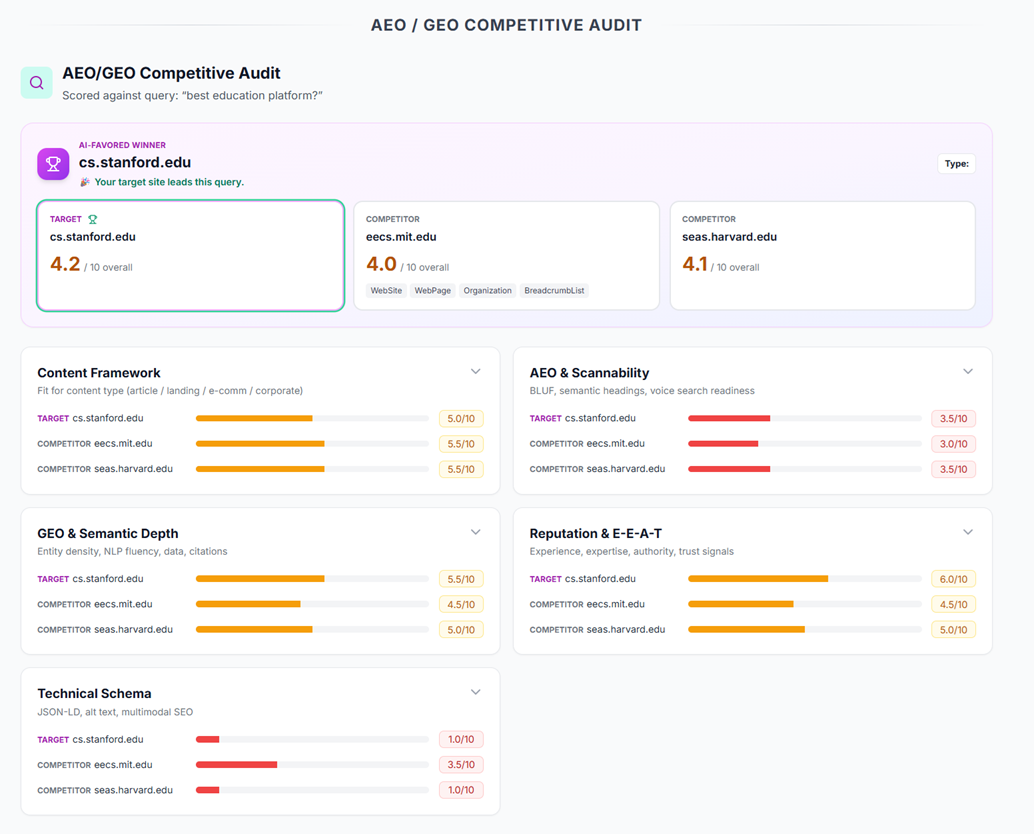
Task: Click 'Entity density, NLP fluency' description
Action: (133, 551)
